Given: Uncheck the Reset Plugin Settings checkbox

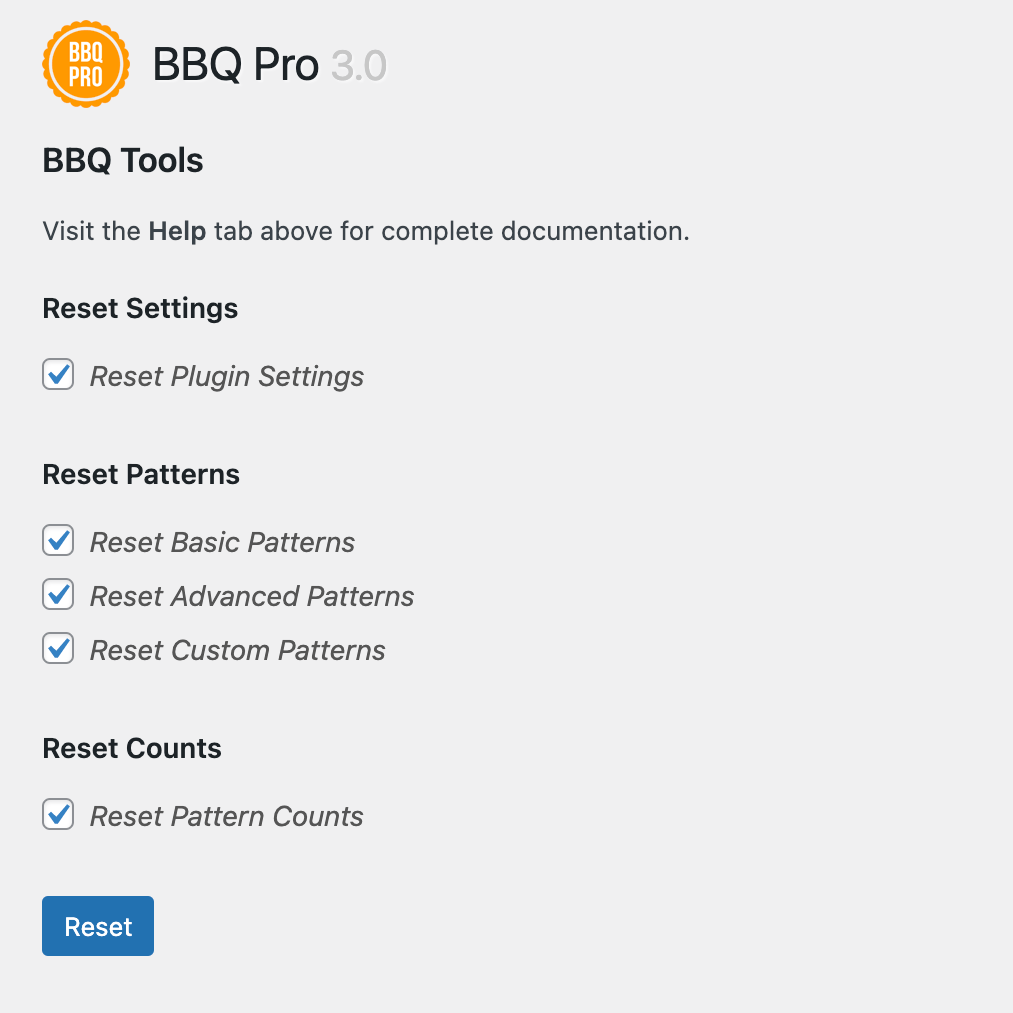Looking at the screenshot, I should point(58,375).
